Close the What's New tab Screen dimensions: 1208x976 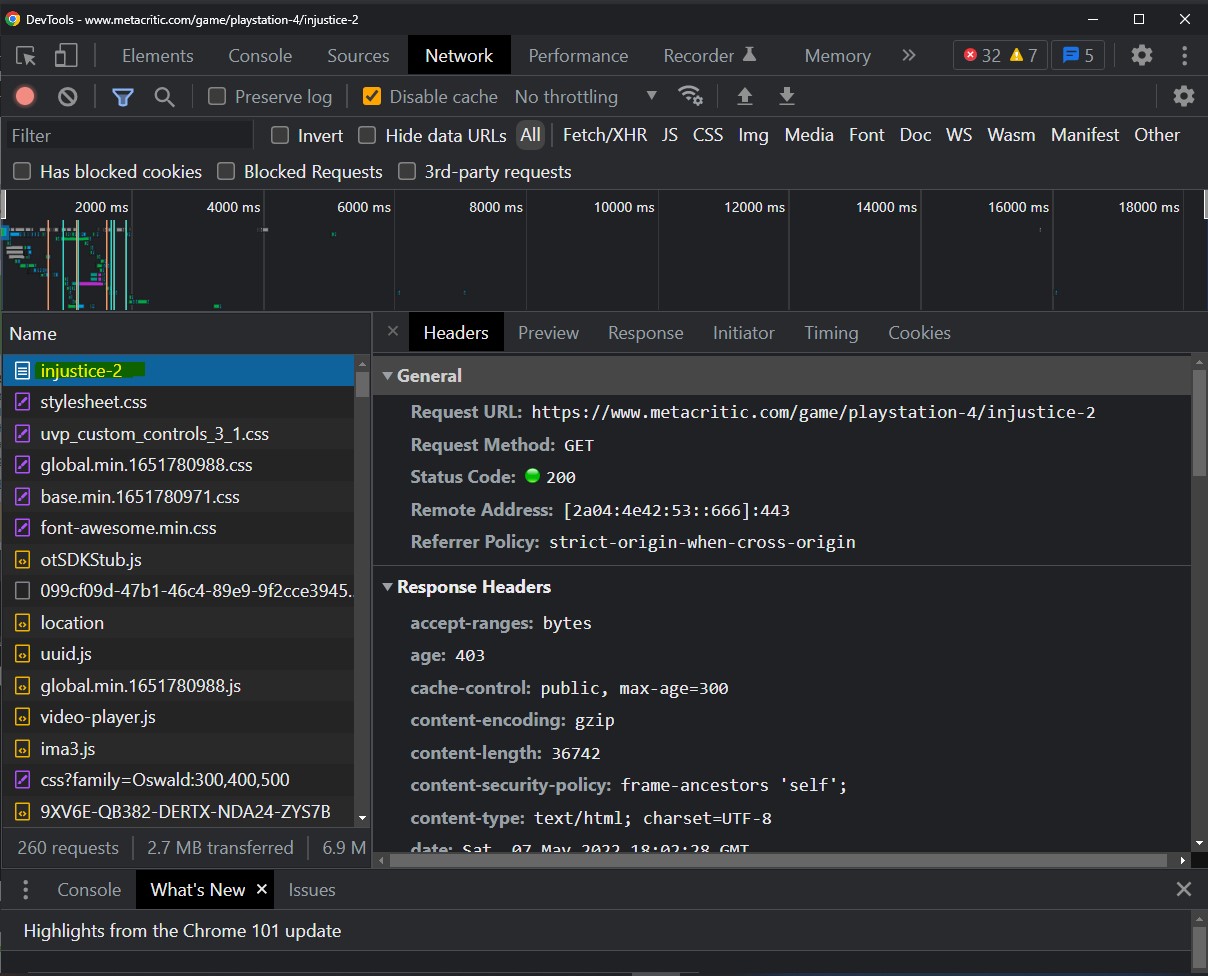[x=262, y=889]
